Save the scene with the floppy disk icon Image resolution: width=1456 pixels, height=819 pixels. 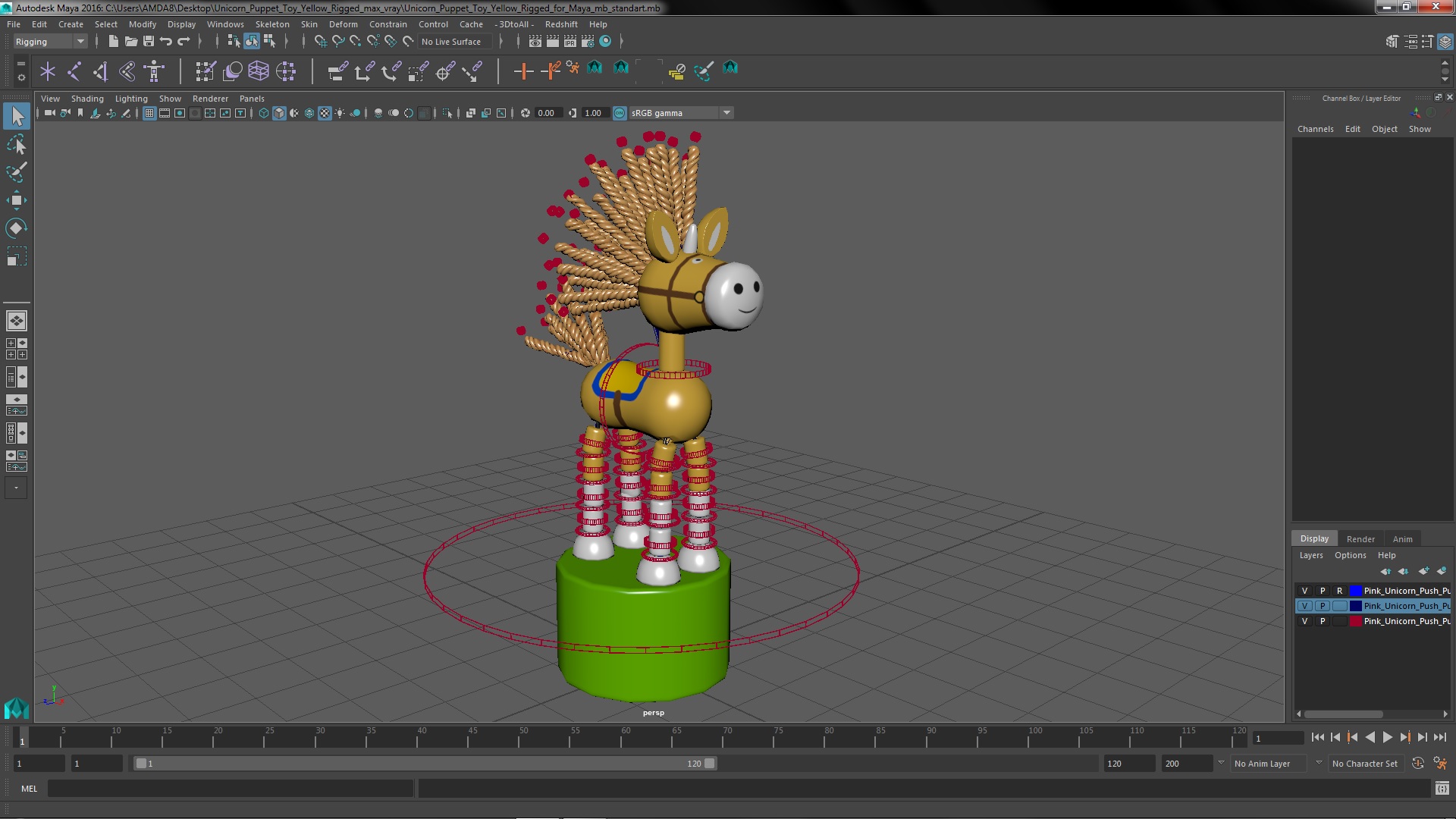click(x=149, y=42)
